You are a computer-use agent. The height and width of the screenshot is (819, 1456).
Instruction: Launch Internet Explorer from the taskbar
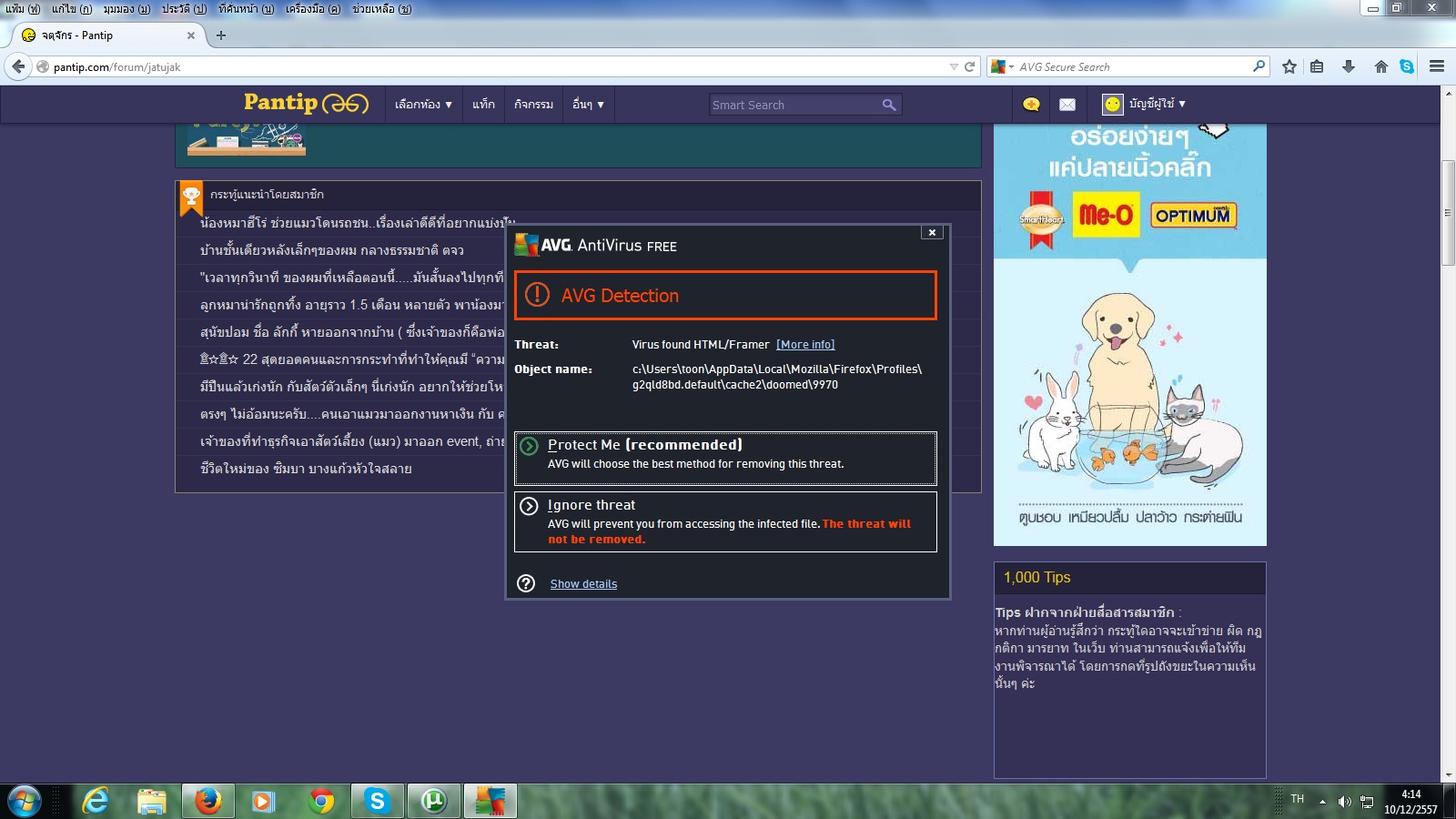[96, 802]
